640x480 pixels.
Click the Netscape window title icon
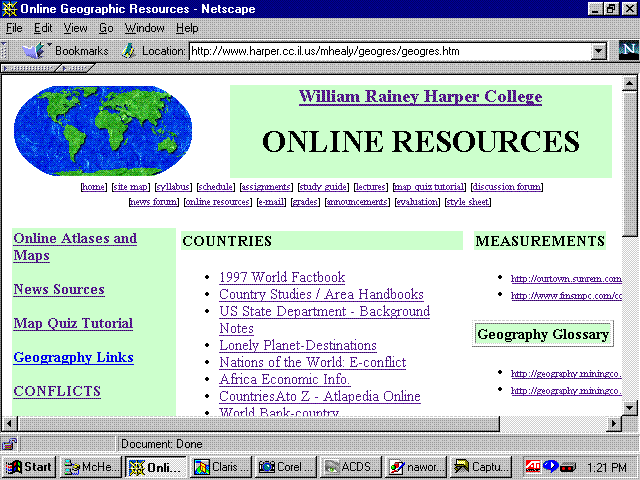pyautogui.click(x=9, y=9)
